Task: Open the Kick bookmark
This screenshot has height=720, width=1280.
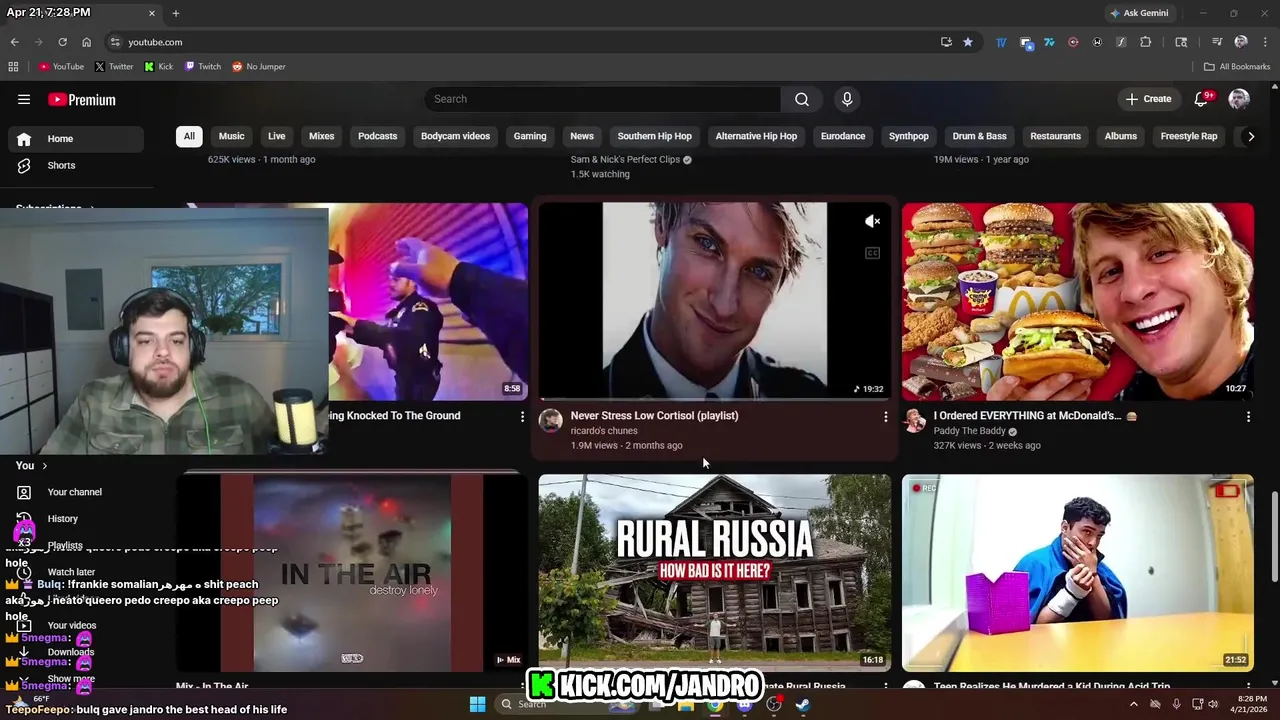Action: 159,67
